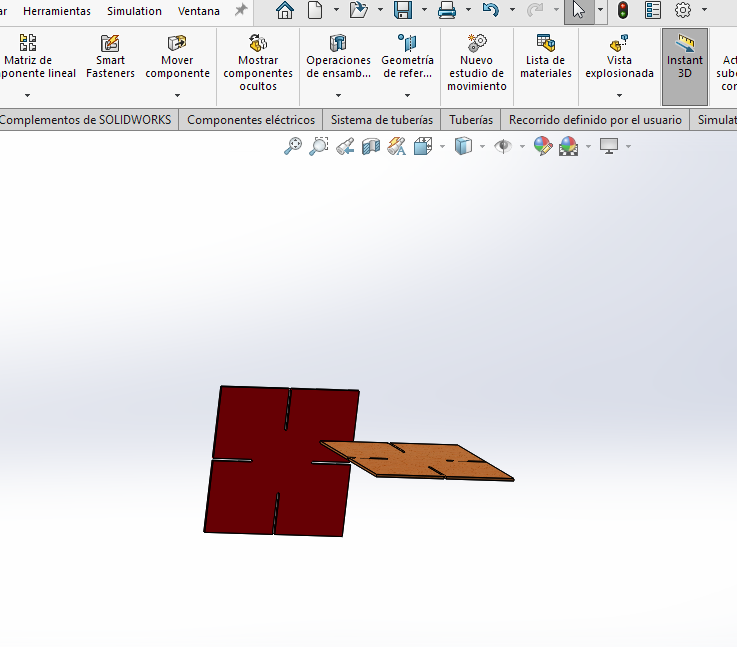The height and width of the screenshot is (647, 737).
Task: Expand Operaciones de ensamblaje dropdown arrow
Action: coord(338,95)
